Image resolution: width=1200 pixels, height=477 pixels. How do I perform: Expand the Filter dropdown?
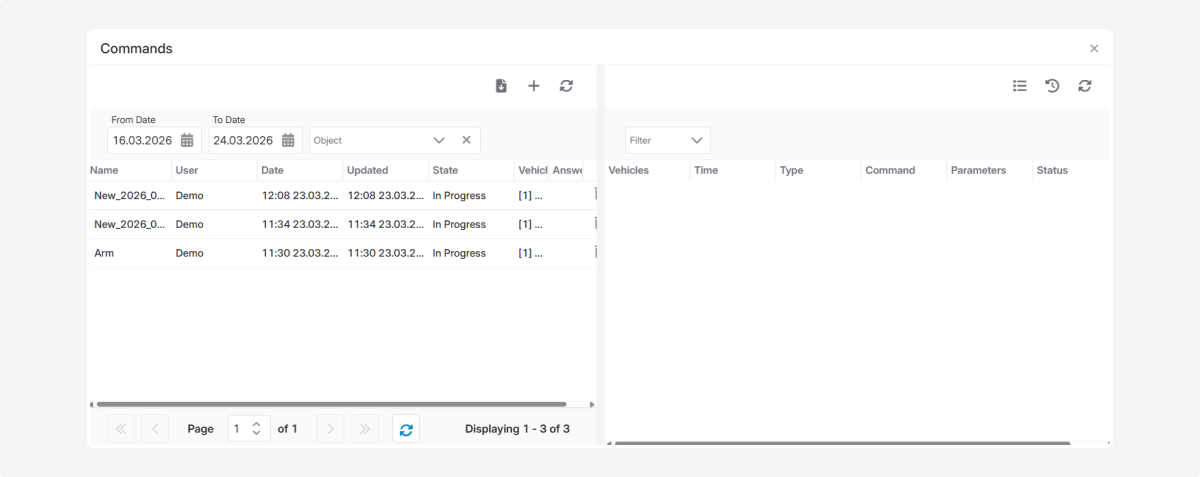[x=697, y=141]
